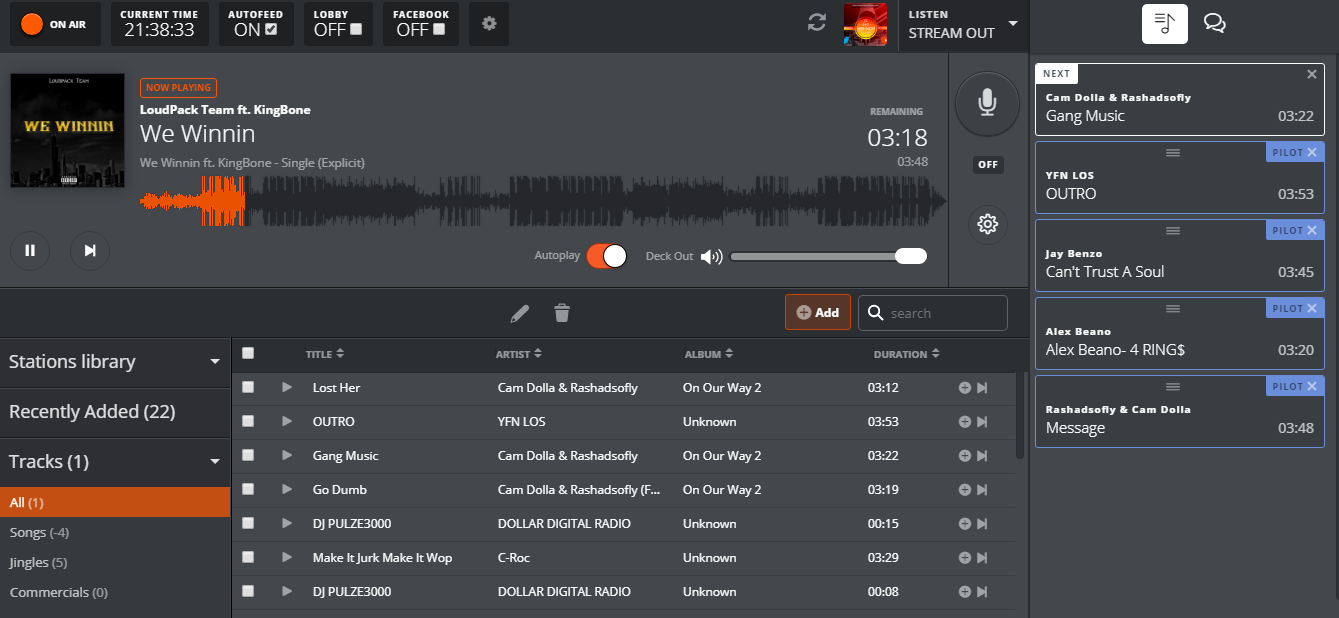Click reorder handle on Message card
The height and width of the screenshot is (618, 1339).
click(x=1173, y=386)
